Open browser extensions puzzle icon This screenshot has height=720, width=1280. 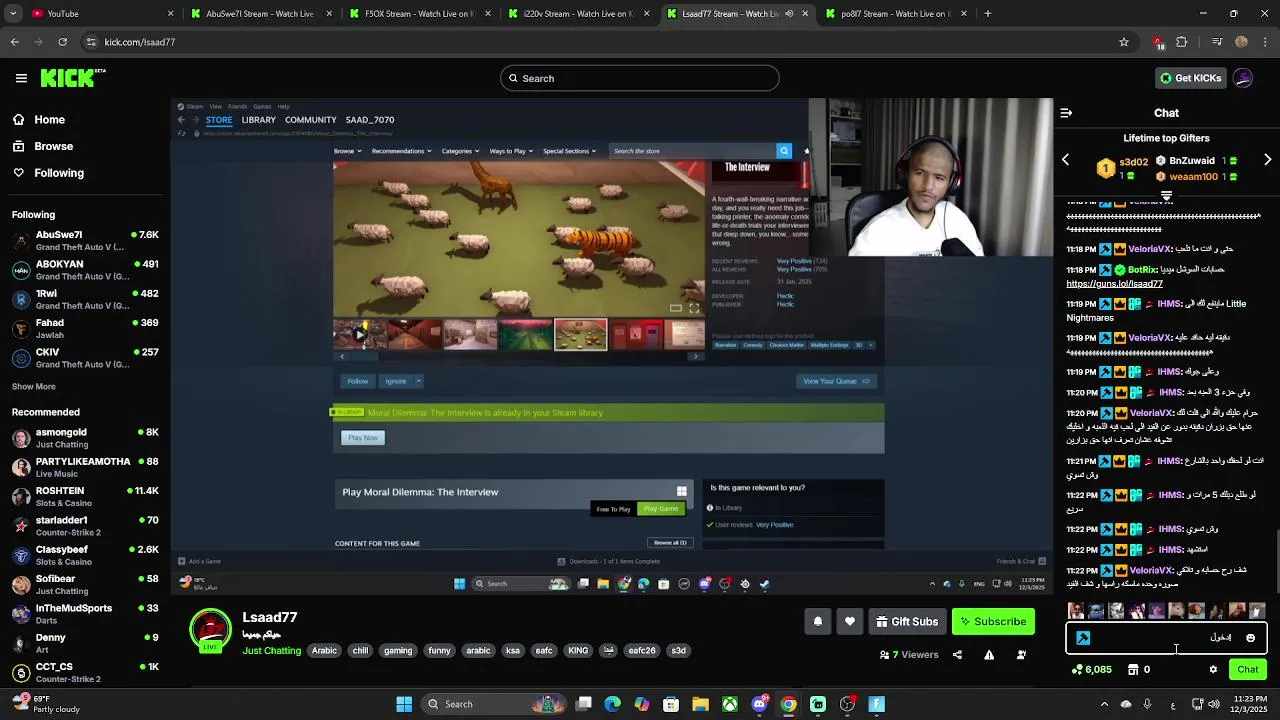click(x=1182, y=42)
